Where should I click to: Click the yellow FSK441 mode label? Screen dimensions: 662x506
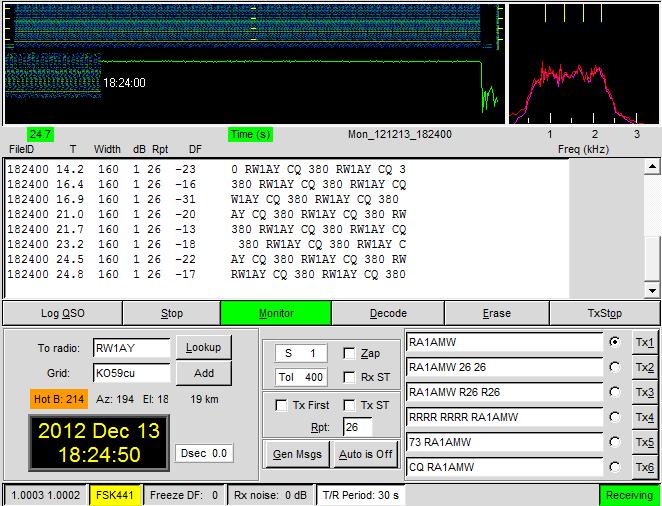(115, 495)
